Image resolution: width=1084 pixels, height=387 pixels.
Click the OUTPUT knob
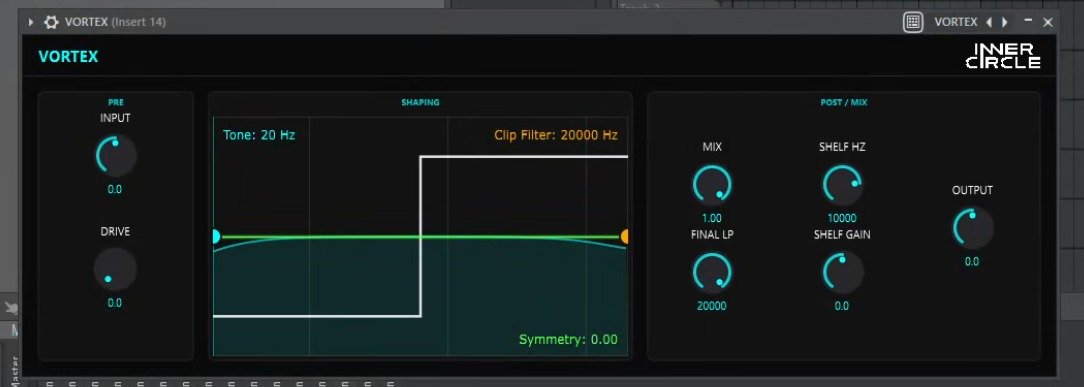tap(972, 228)
